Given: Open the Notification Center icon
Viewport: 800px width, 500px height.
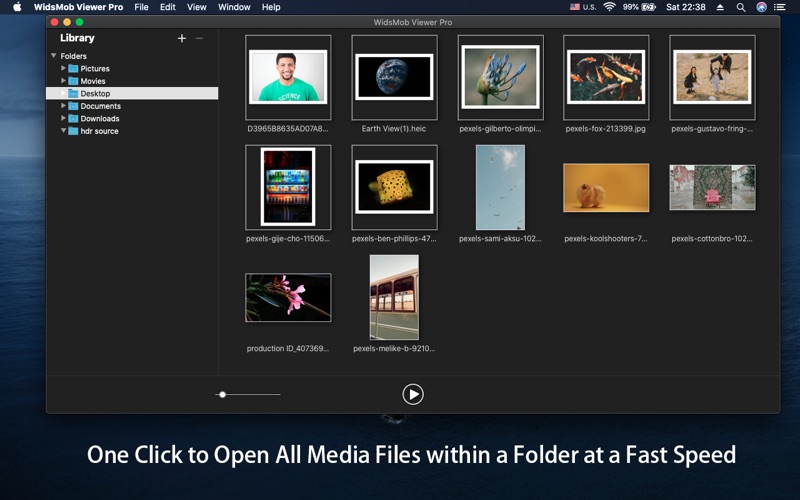Looking at the screenshot, I should [780, 7].
